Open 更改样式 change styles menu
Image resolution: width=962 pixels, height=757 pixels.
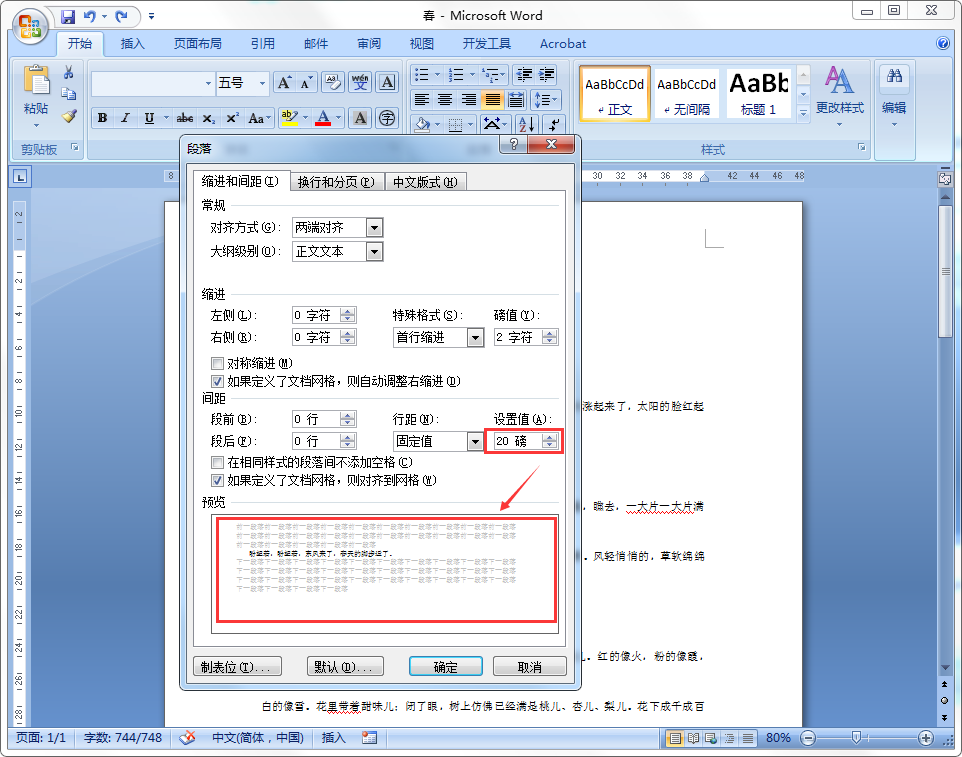[x=839, y=97]
